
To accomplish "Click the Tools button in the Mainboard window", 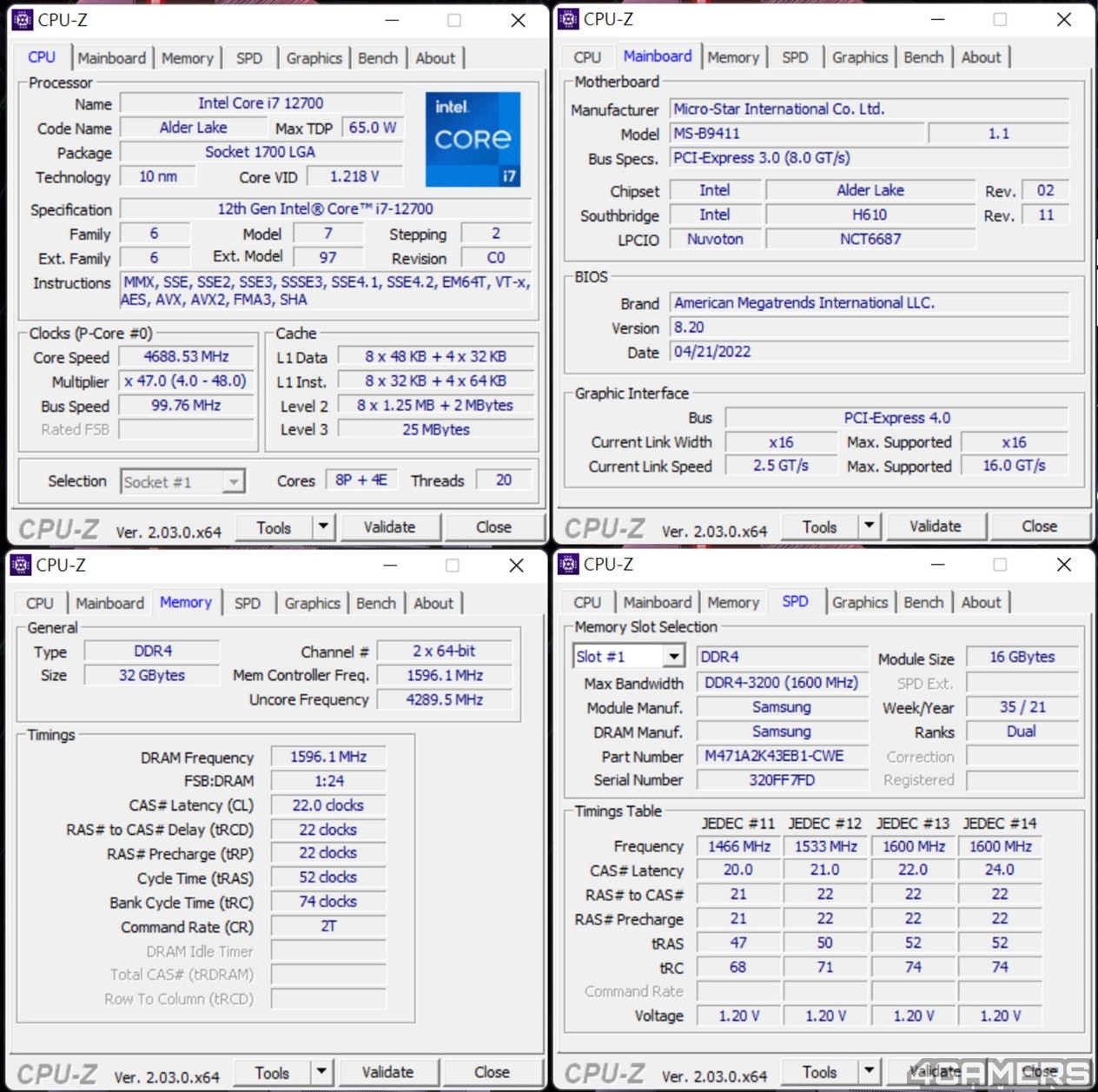I will [819, 526].
